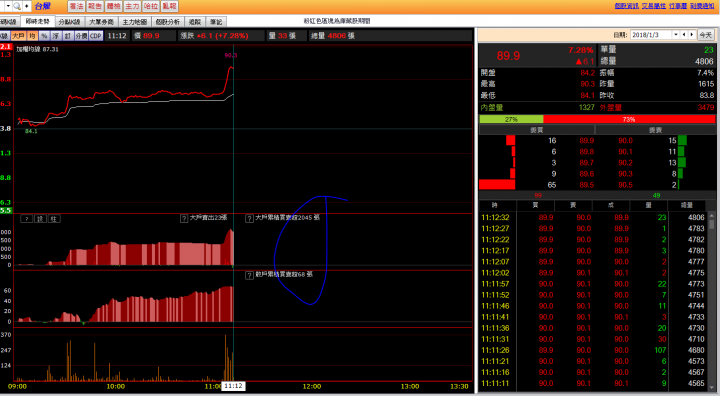Select the 柱 bar chart style icon
Screen dimensions: 720x396
(54, 219)
